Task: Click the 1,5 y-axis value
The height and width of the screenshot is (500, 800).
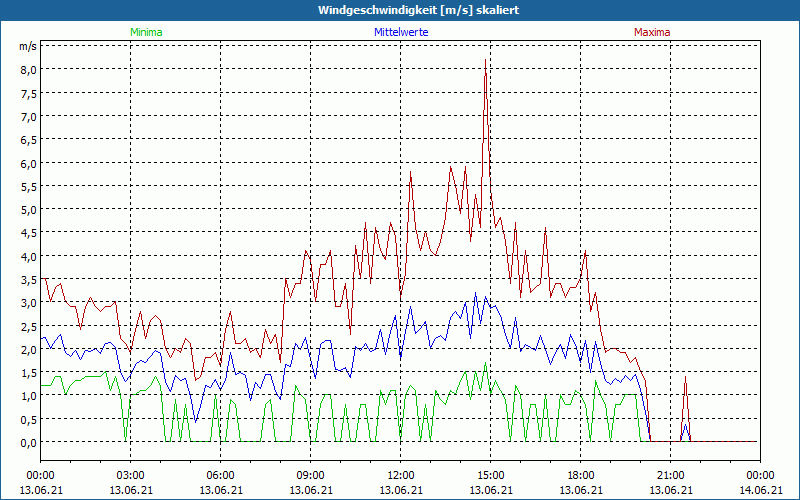Action: click(x=29, y=373)
